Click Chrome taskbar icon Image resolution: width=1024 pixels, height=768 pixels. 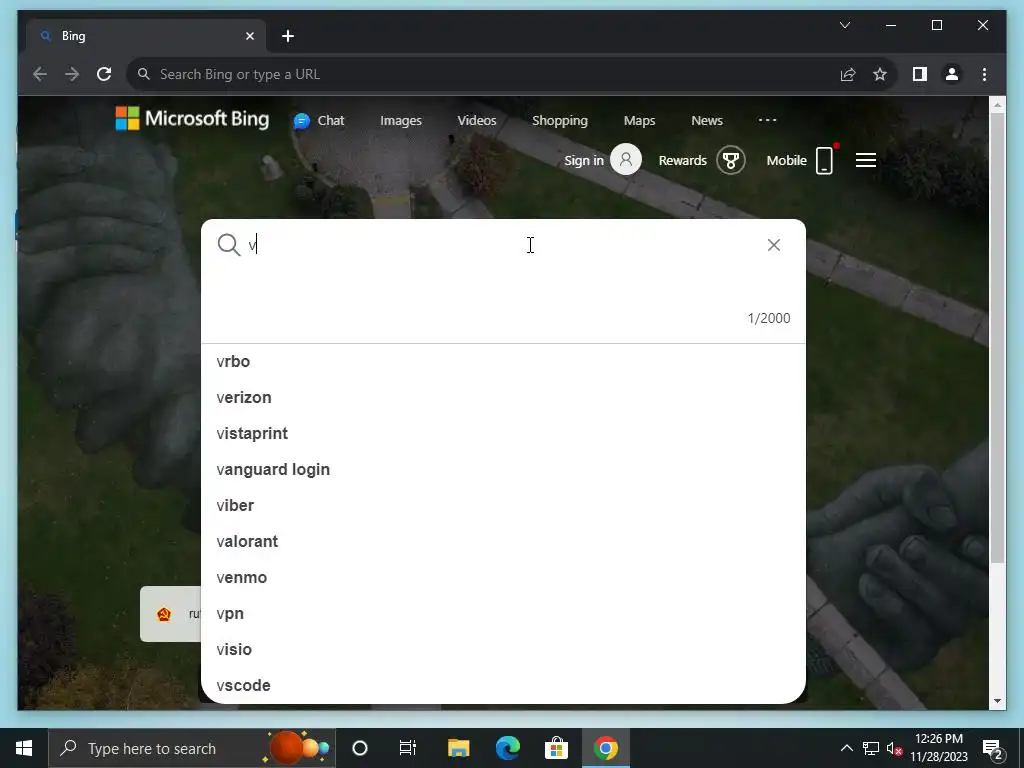pos(605,748)
